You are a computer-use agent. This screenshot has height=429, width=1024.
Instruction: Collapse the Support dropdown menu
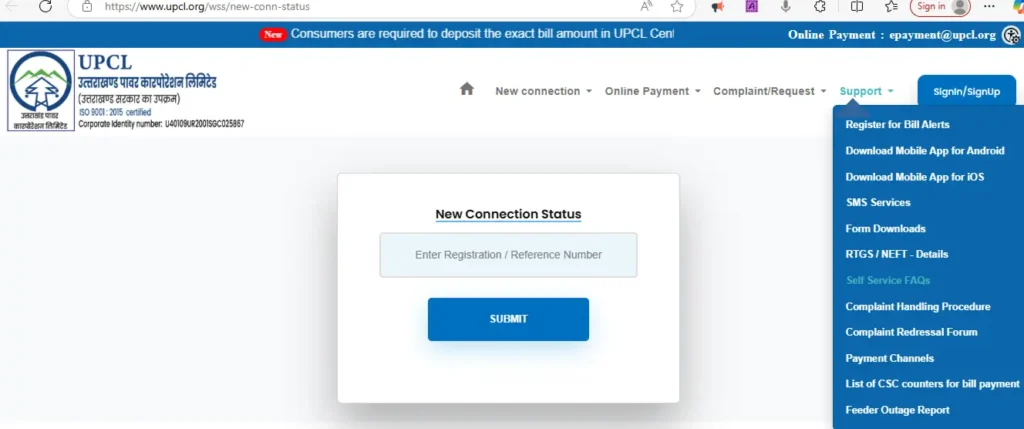[x=867, y=91]
